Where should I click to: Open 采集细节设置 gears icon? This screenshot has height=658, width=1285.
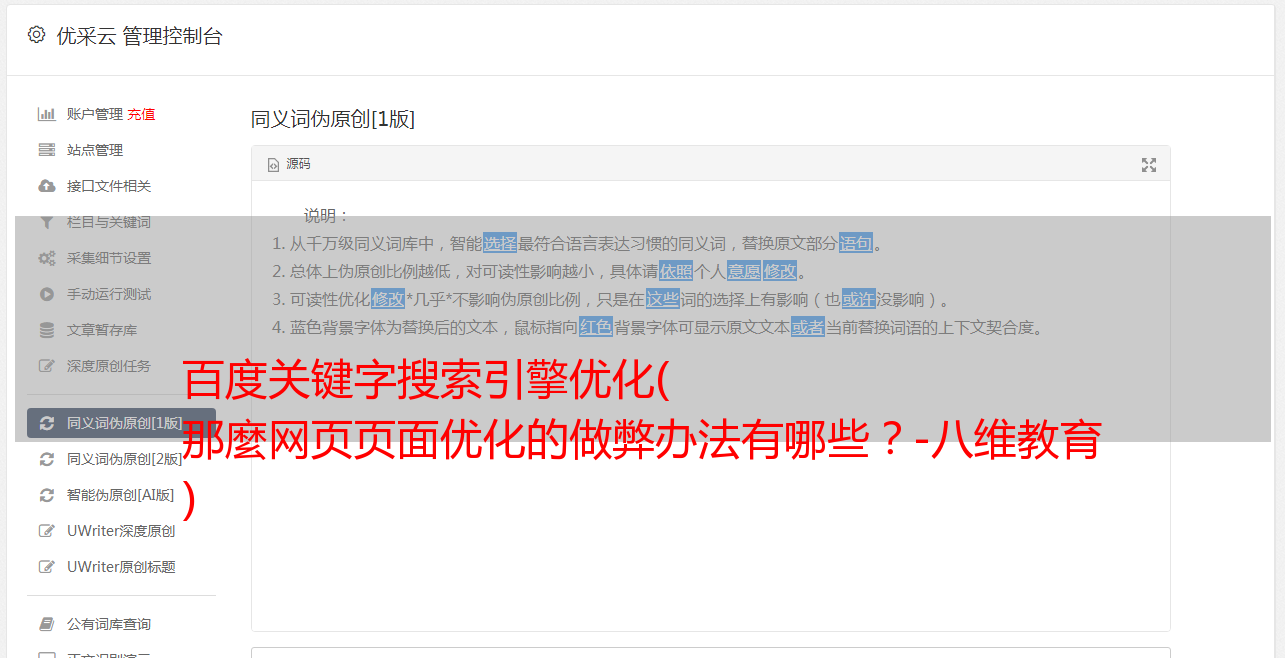point(46,258)
